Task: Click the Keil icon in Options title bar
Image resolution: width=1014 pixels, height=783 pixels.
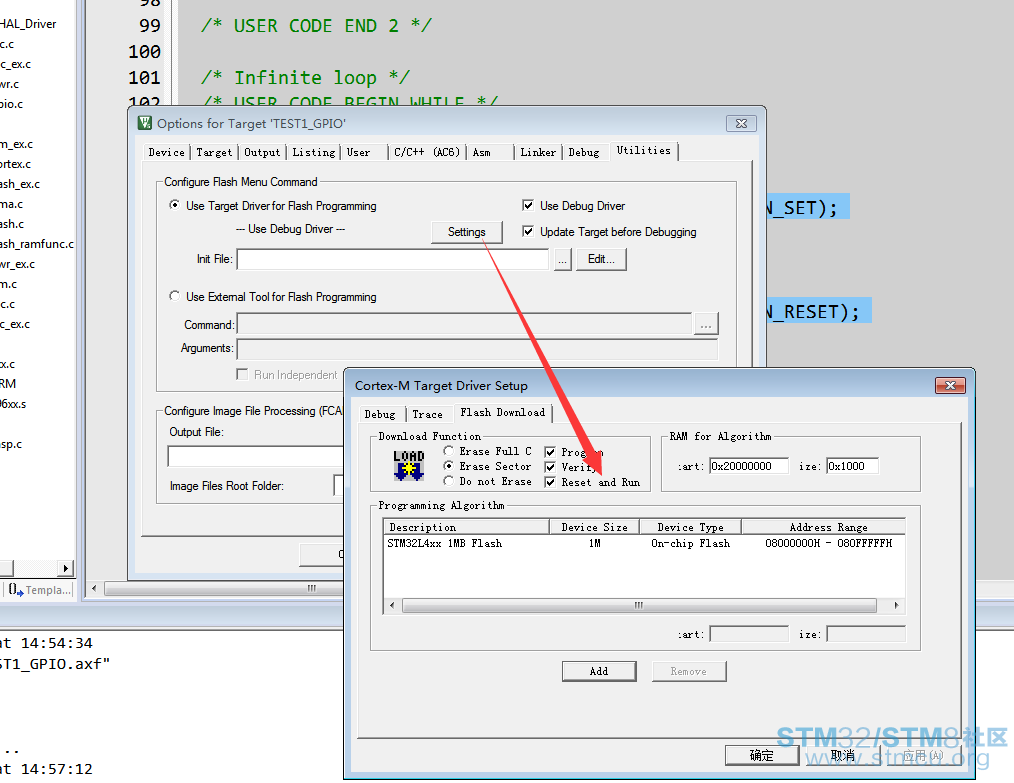Action: pos(145,123)
